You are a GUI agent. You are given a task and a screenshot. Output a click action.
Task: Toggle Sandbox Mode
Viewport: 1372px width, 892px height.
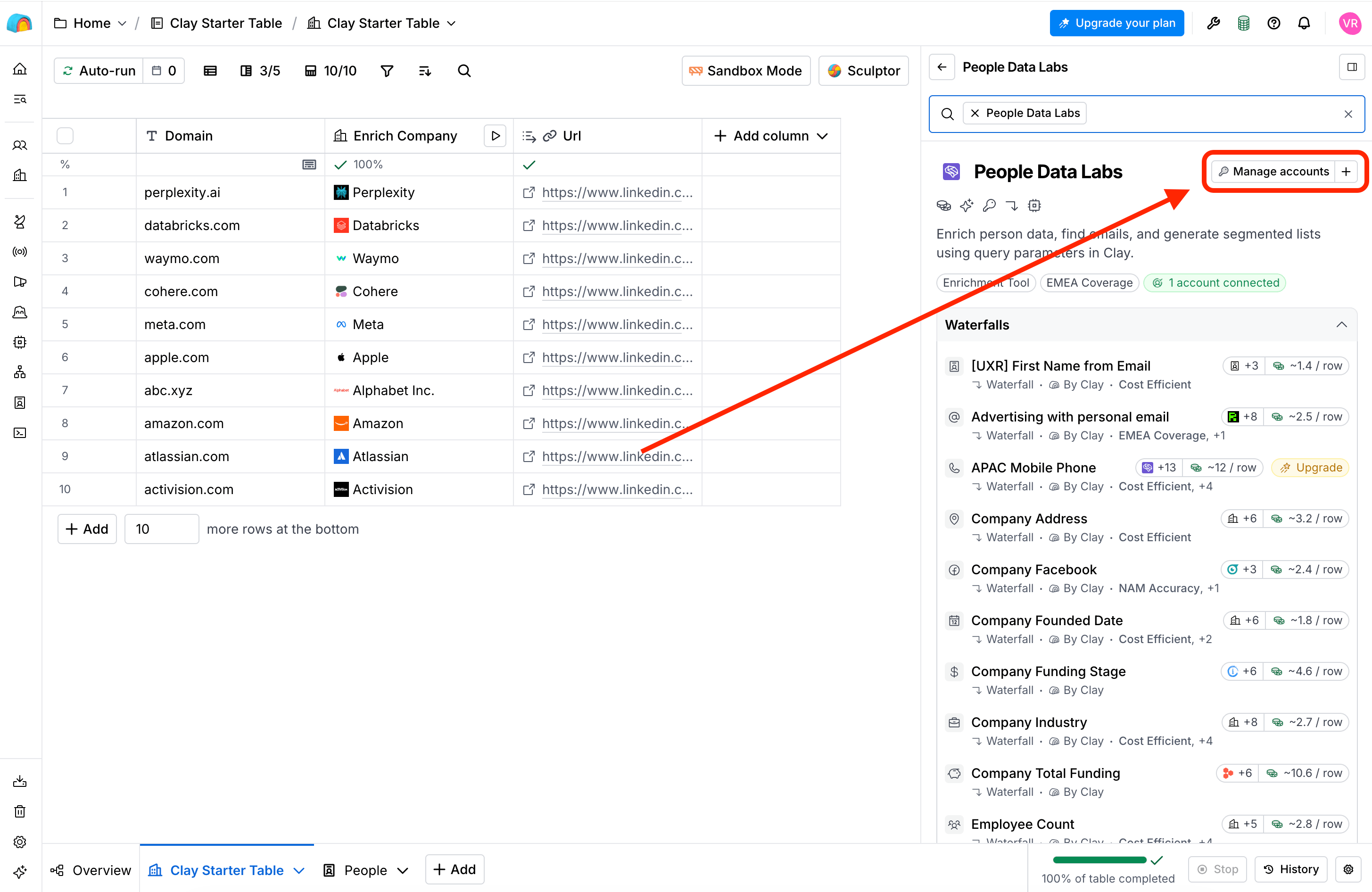coord(746,71)
